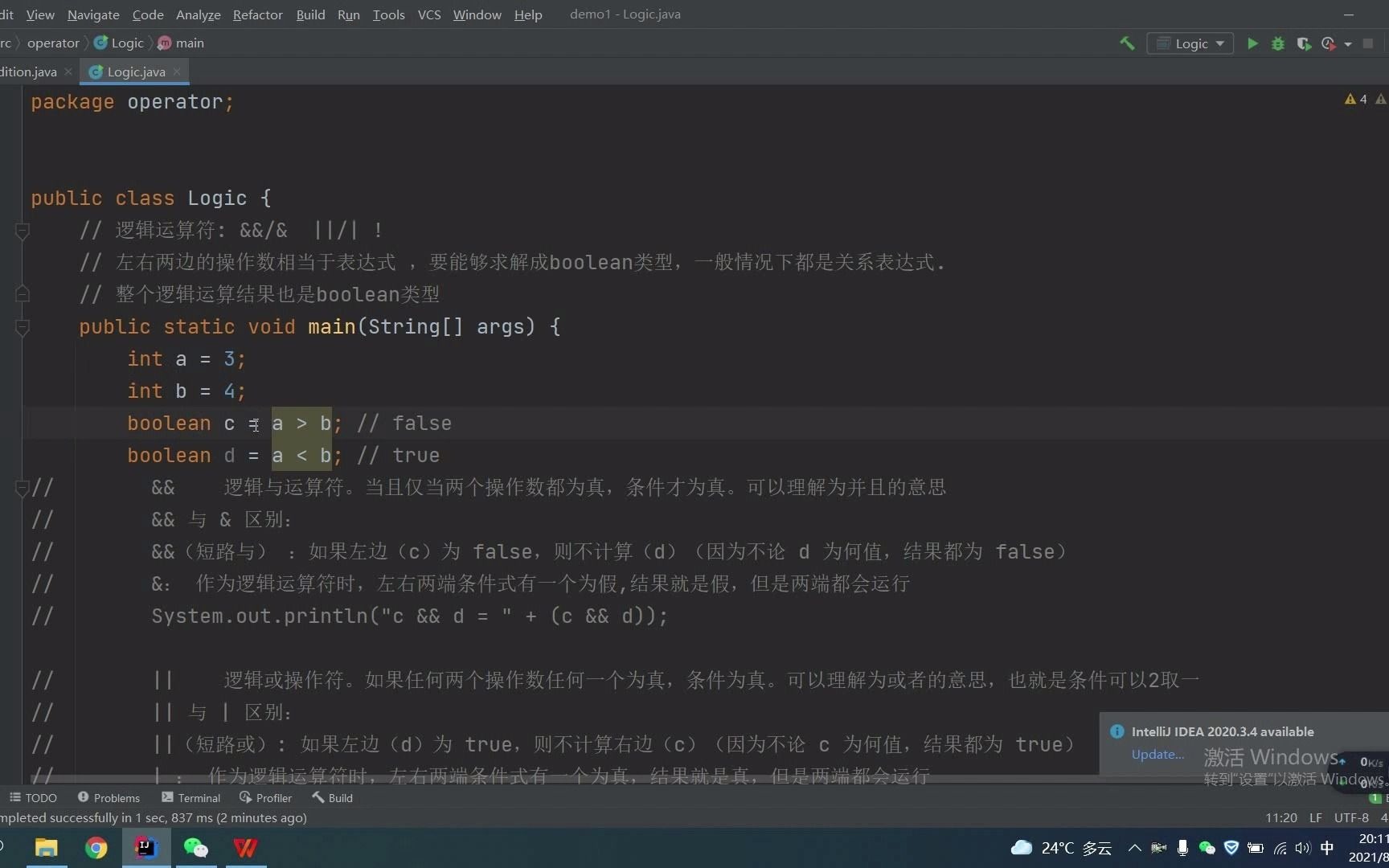Open the Wi-Fi network tray icon

1280,848
